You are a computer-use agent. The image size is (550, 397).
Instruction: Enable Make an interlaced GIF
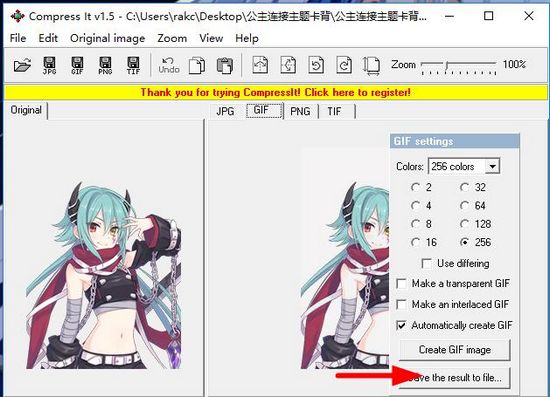click(x=401, y=304)
